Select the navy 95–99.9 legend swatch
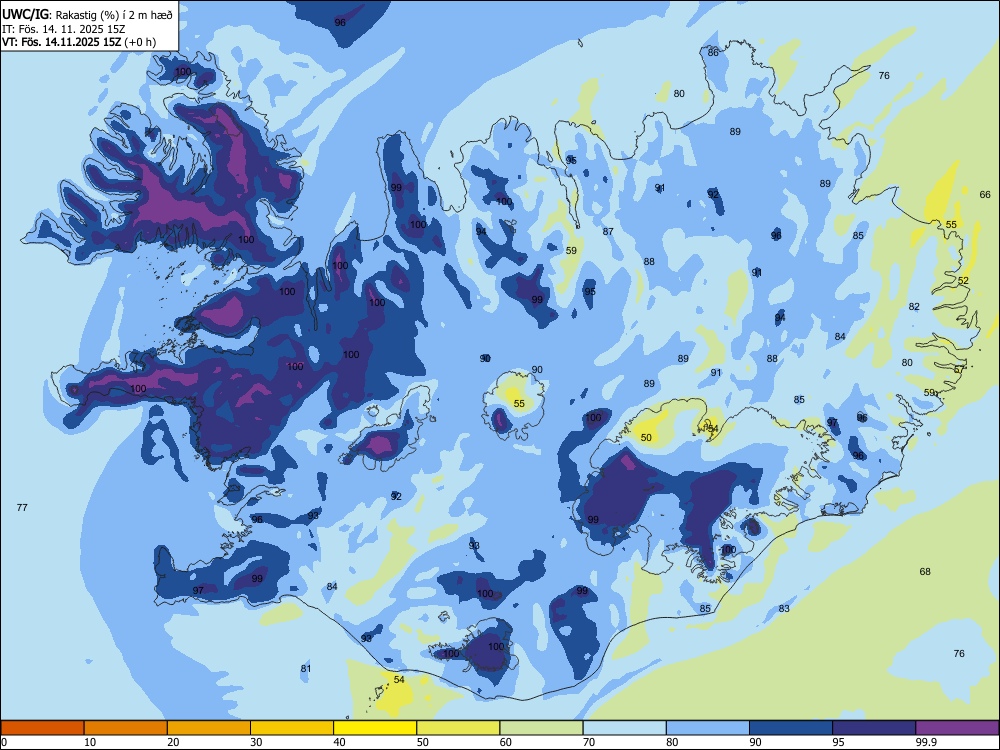Image resolution: width=1000 pixels, height=750 pixels. click(x=874, y=728)
